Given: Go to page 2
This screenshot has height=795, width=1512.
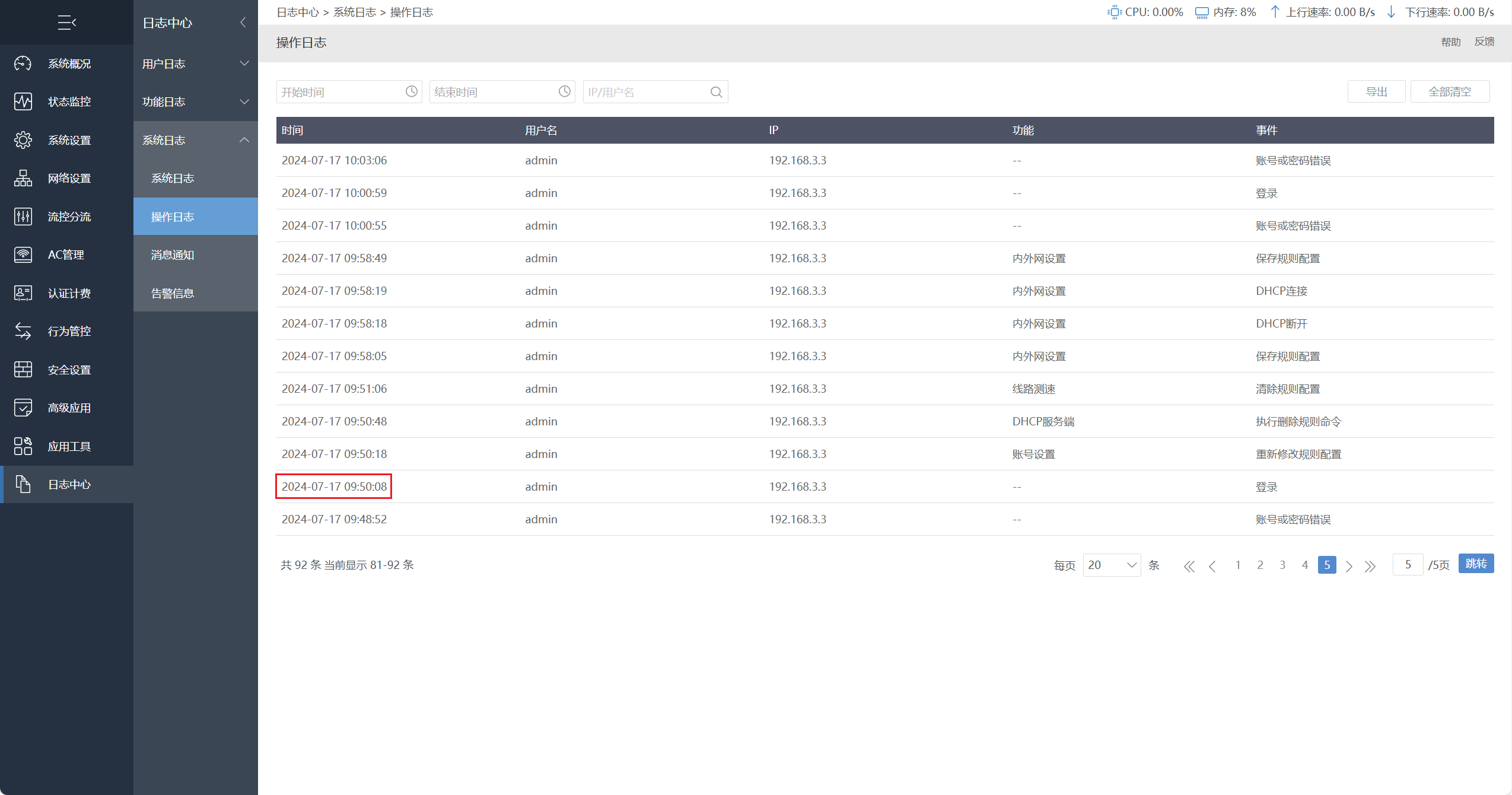Looking at the screenshot, I should point(1260,565).
